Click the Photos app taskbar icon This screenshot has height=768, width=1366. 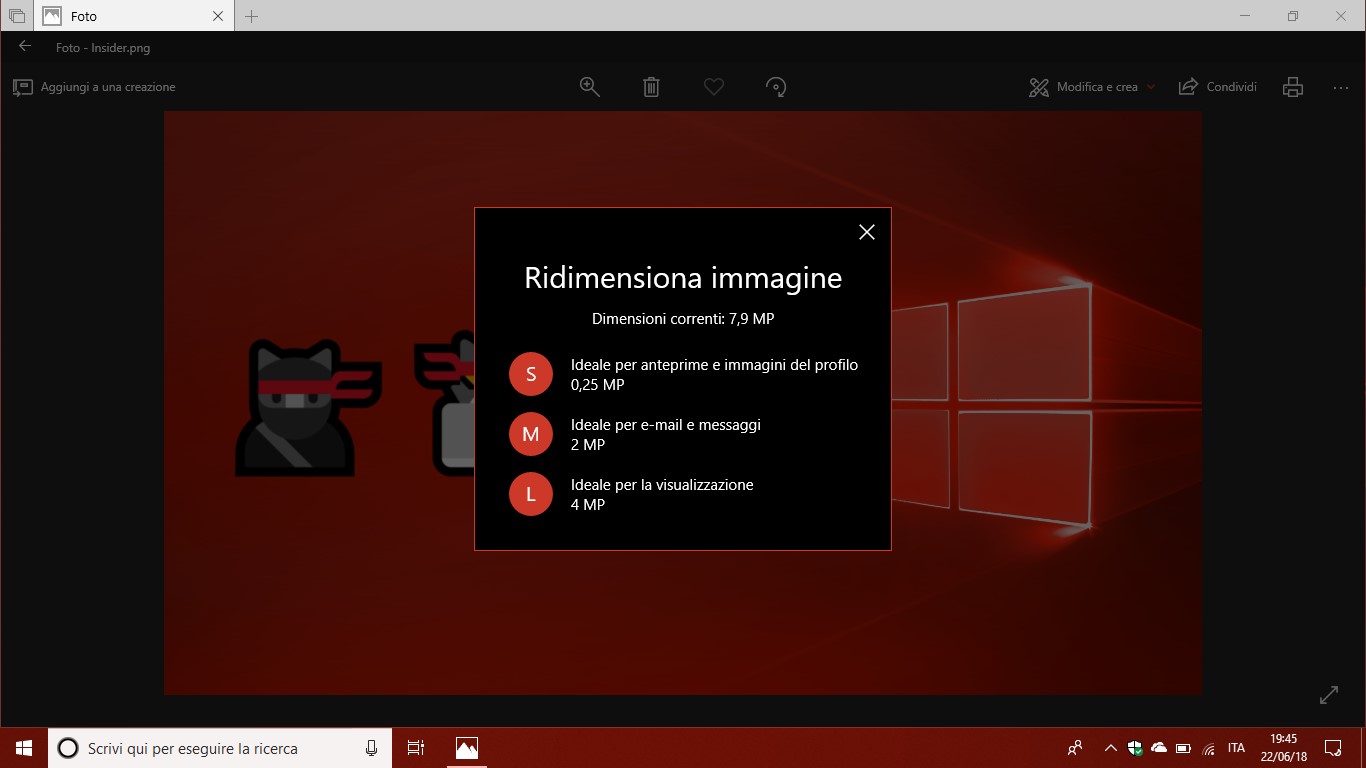point(467,748)
